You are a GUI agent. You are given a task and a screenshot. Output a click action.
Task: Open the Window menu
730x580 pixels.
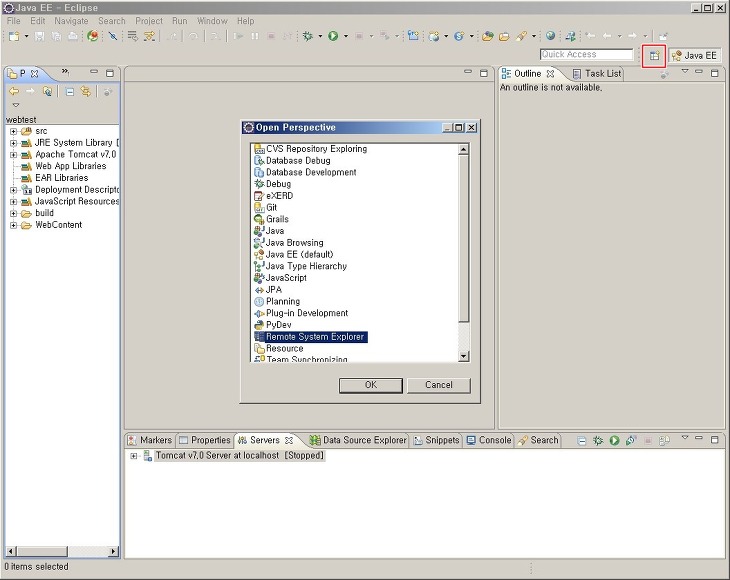point(212,21)
